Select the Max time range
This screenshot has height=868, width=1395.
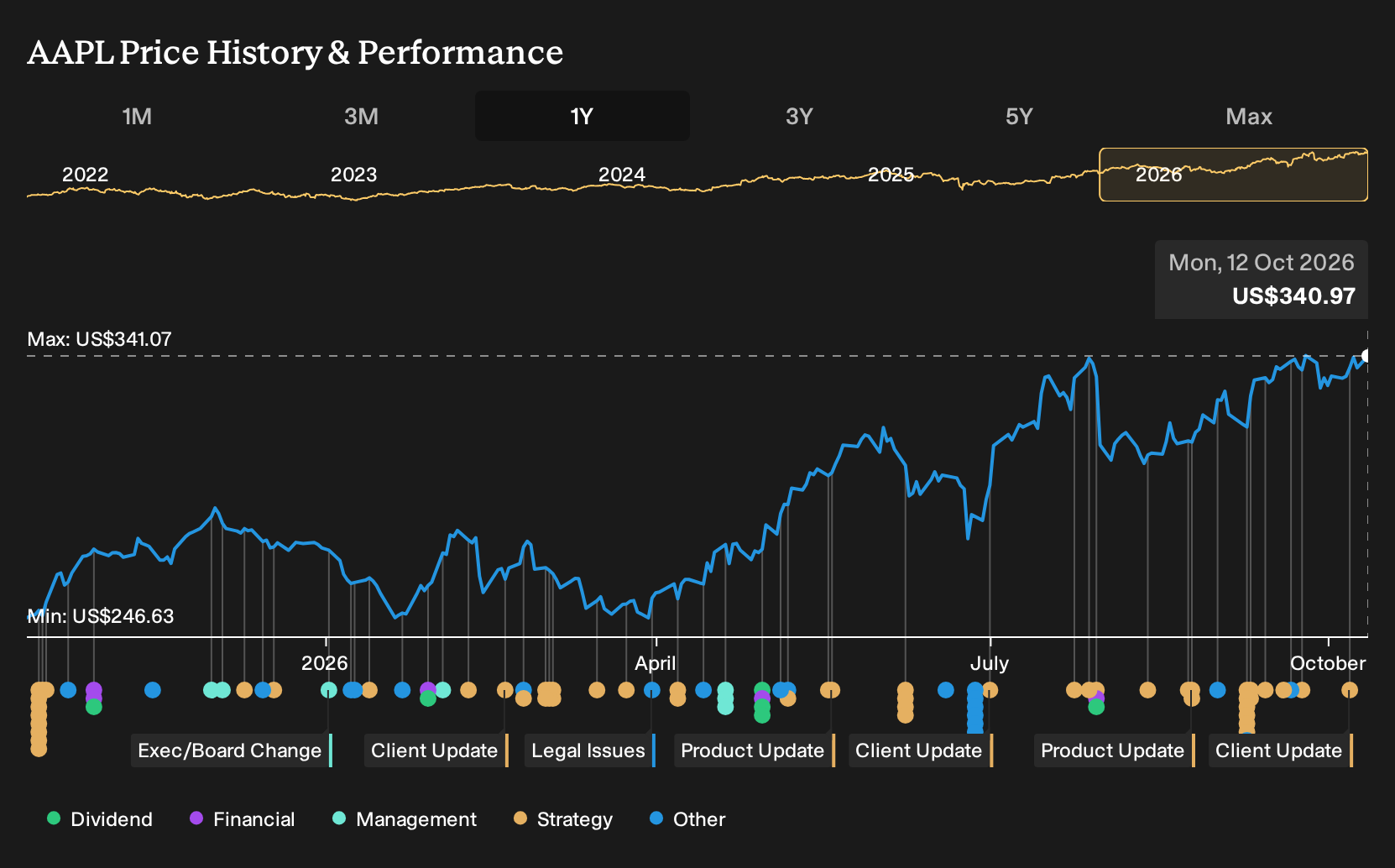point(1249,116)
